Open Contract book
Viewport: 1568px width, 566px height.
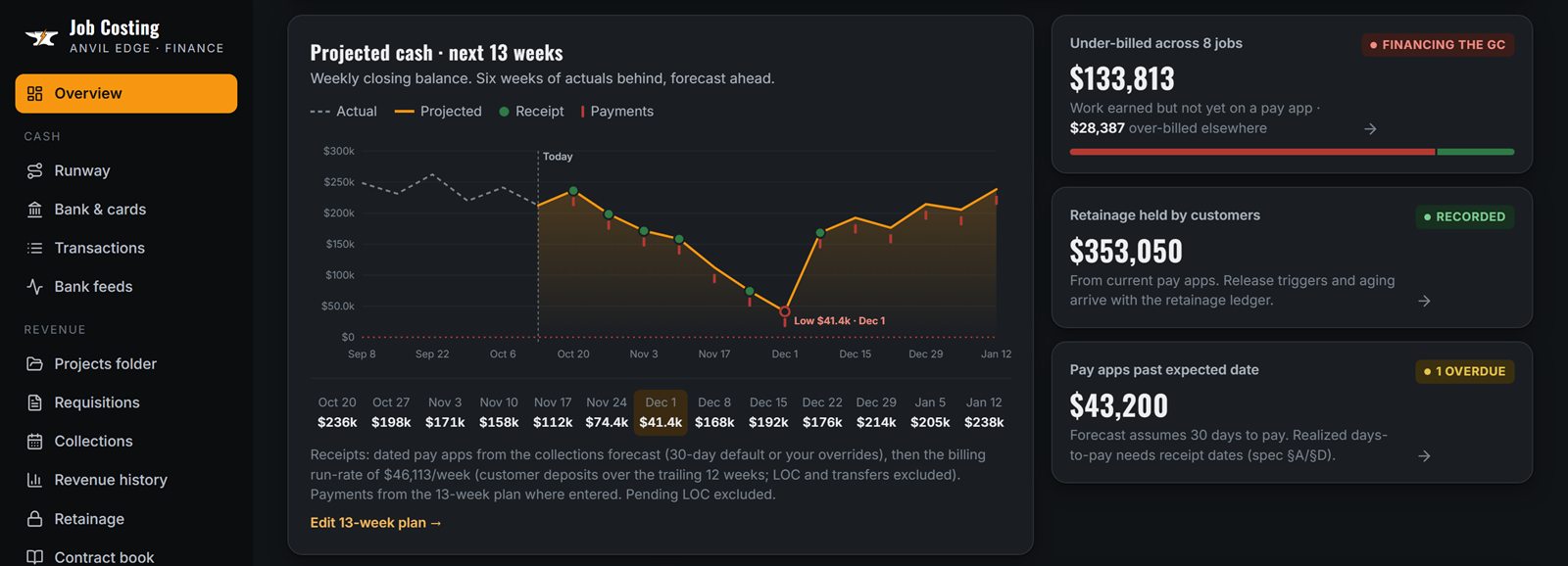[x=126, y=557]
